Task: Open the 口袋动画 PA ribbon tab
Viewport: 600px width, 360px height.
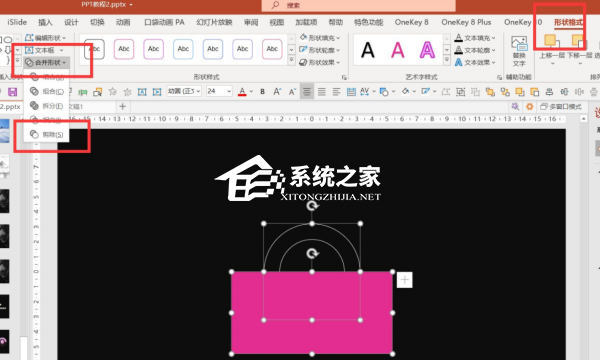Action: (164, 22)
